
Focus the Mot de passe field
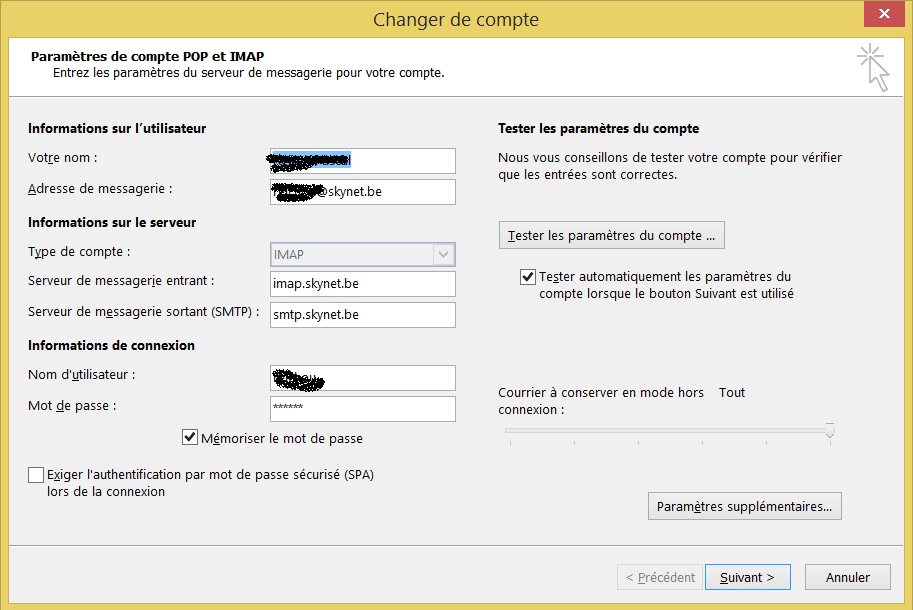pos(362,408)
